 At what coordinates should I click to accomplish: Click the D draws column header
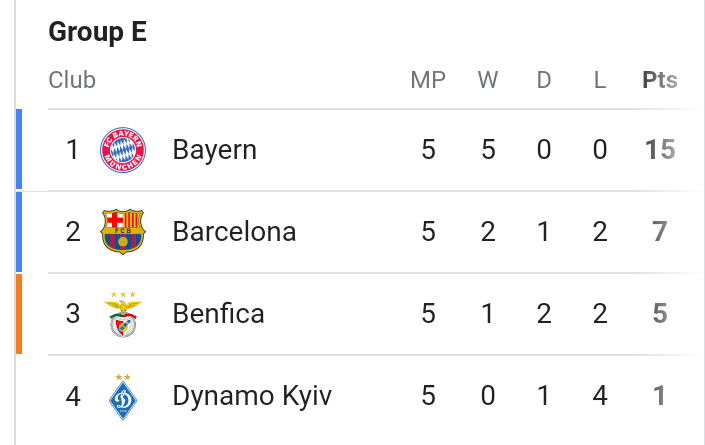click(544, 80)
